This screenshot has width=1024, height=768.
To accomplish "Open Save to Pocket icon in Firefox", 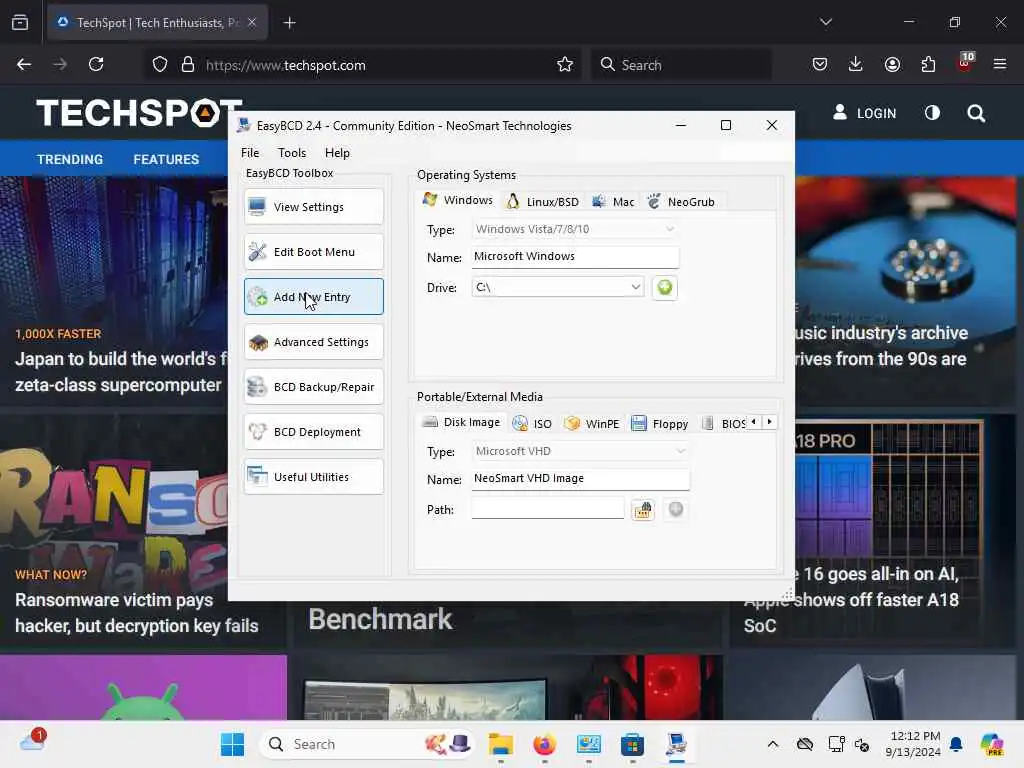I will point(820,64).
